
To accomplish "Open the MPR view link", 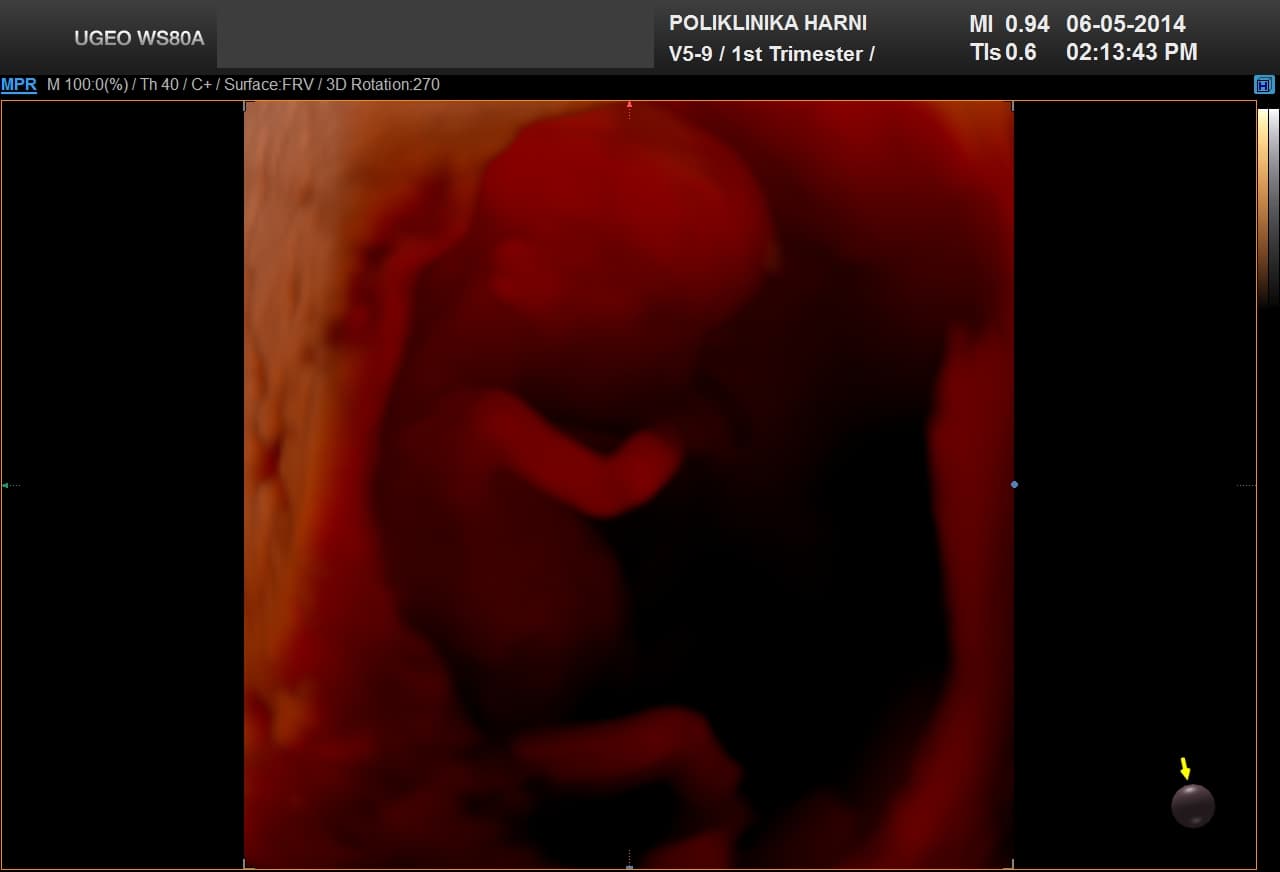I will 18,85.
